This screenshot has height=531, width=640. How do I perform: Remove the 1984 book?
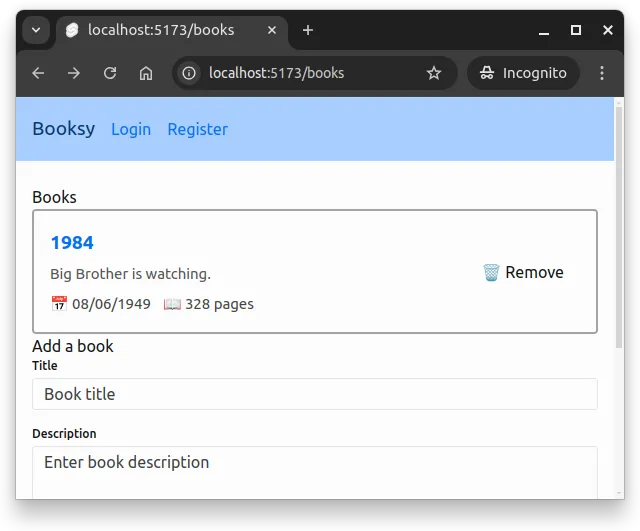[523, 272]
